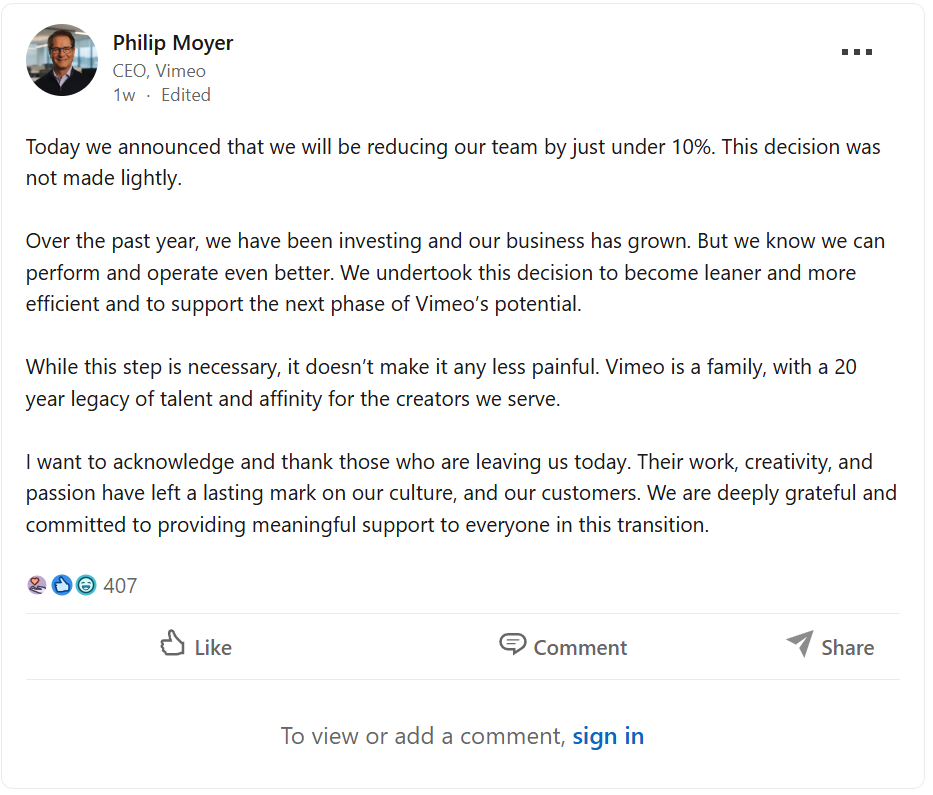The height and width of the screenshot is (795, 933).
Task: Open the three-dot post options menu
Action: point(857,52)
